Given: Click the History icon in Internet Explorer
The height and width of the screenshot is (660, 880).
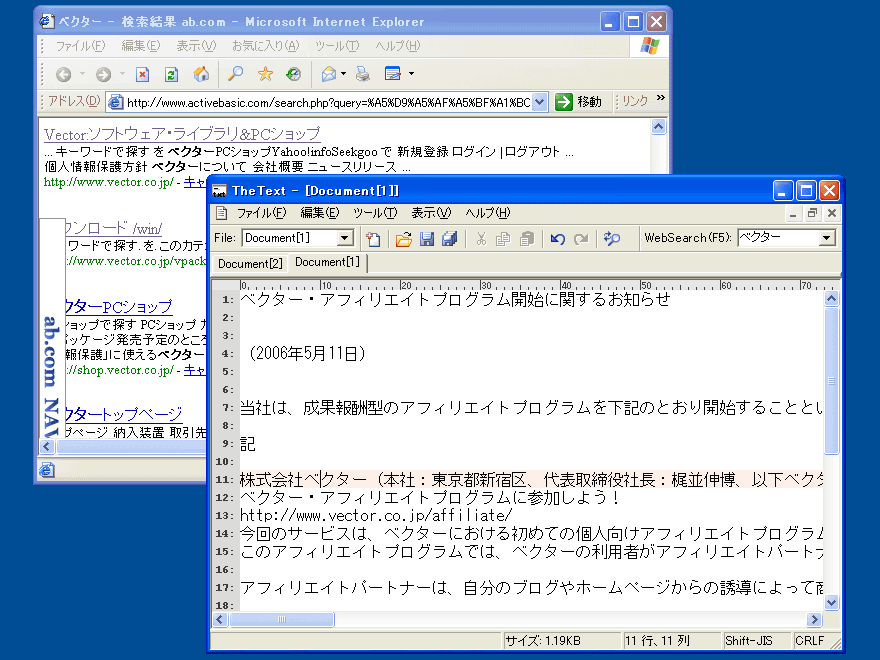Looking at the screenshot, I should click(x=294, y=74).
